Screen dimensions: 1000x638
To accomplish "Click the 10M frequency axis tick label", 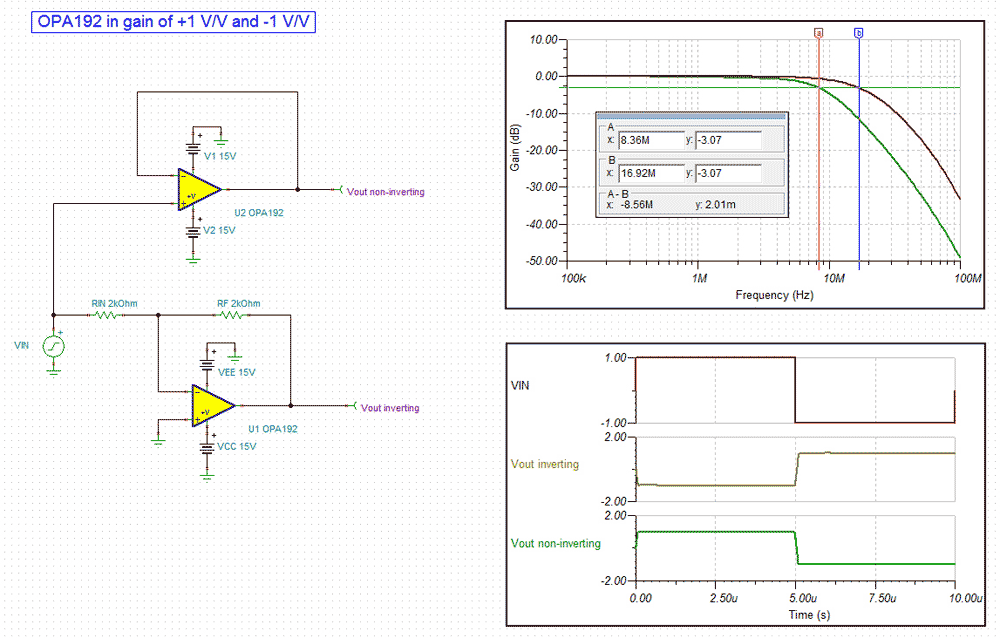I will pos(834,279).
